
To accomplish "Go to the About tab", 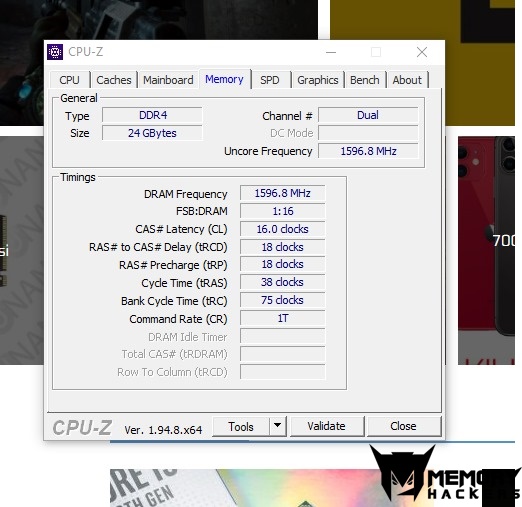I will pyautogui.click(x=407, y=80).
